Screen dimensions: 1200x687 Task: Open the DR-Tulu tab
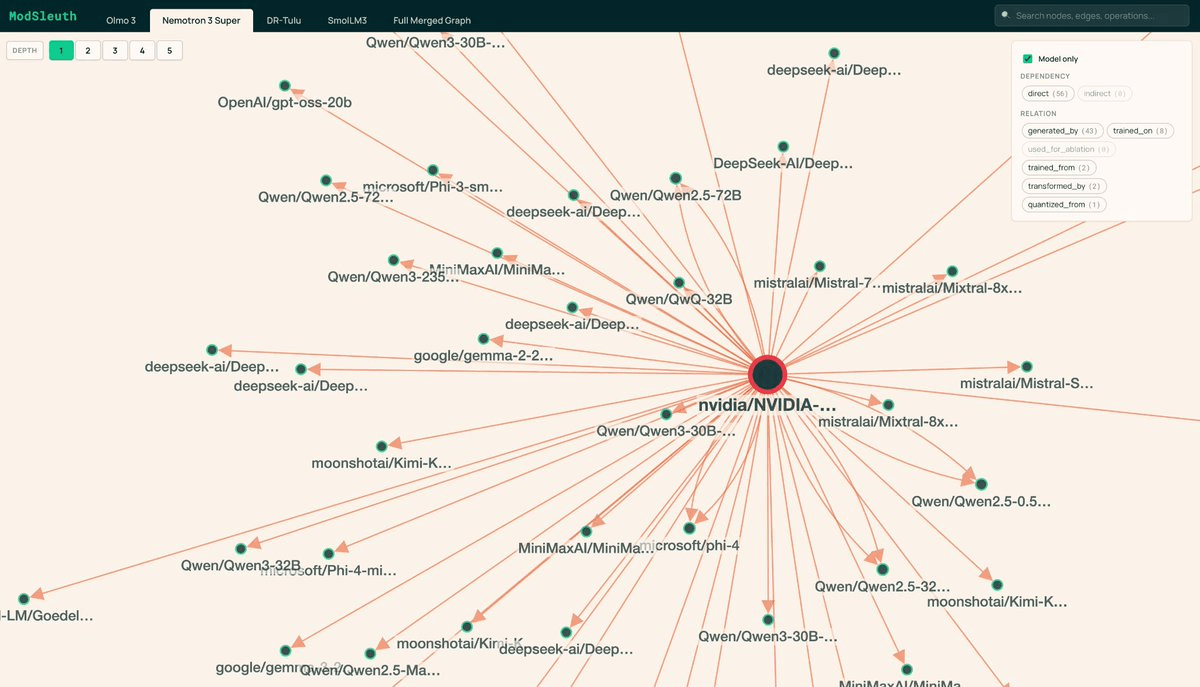pyautogui.click(x=284, y=20)
